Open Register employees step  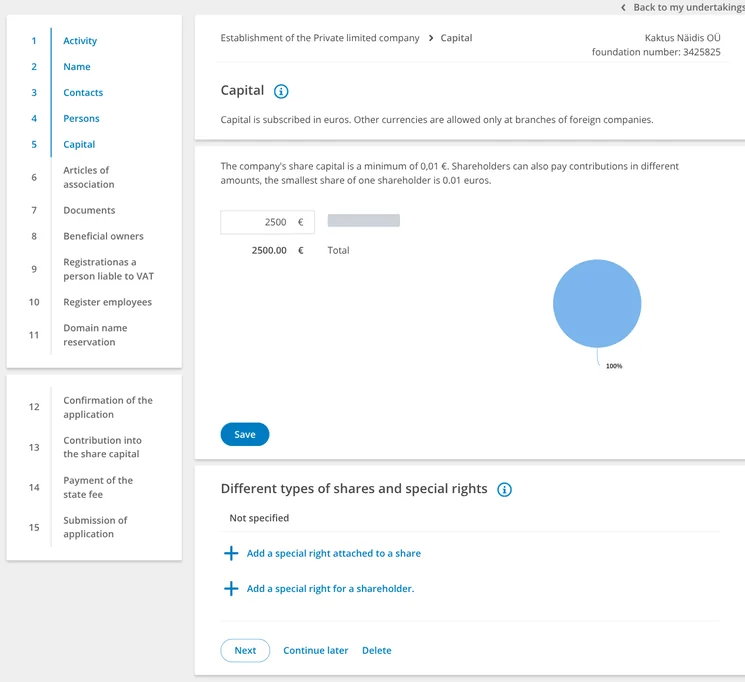107,302
